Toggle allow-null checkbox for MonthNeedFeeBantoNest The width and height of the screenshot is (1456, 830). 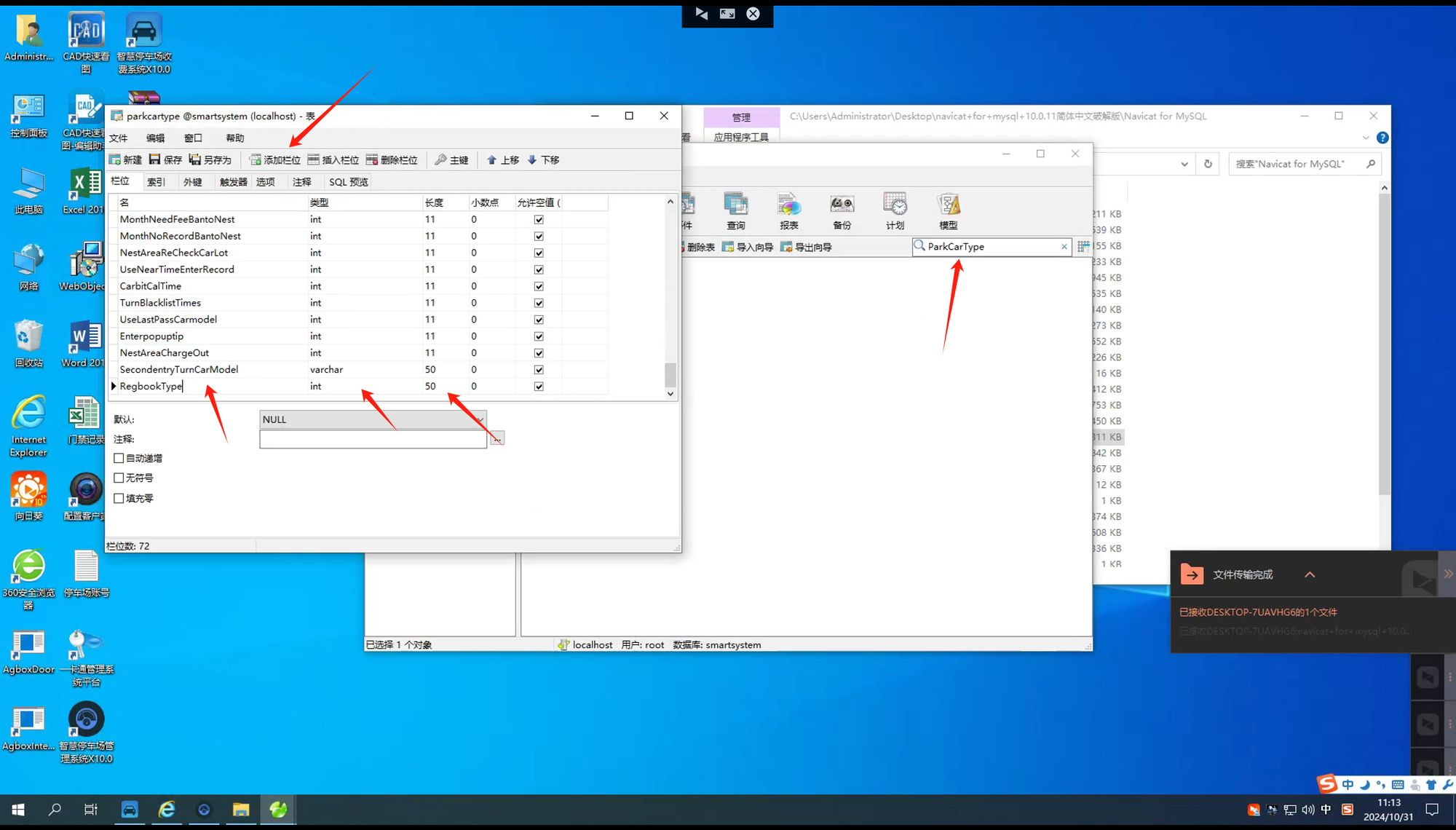539,219
